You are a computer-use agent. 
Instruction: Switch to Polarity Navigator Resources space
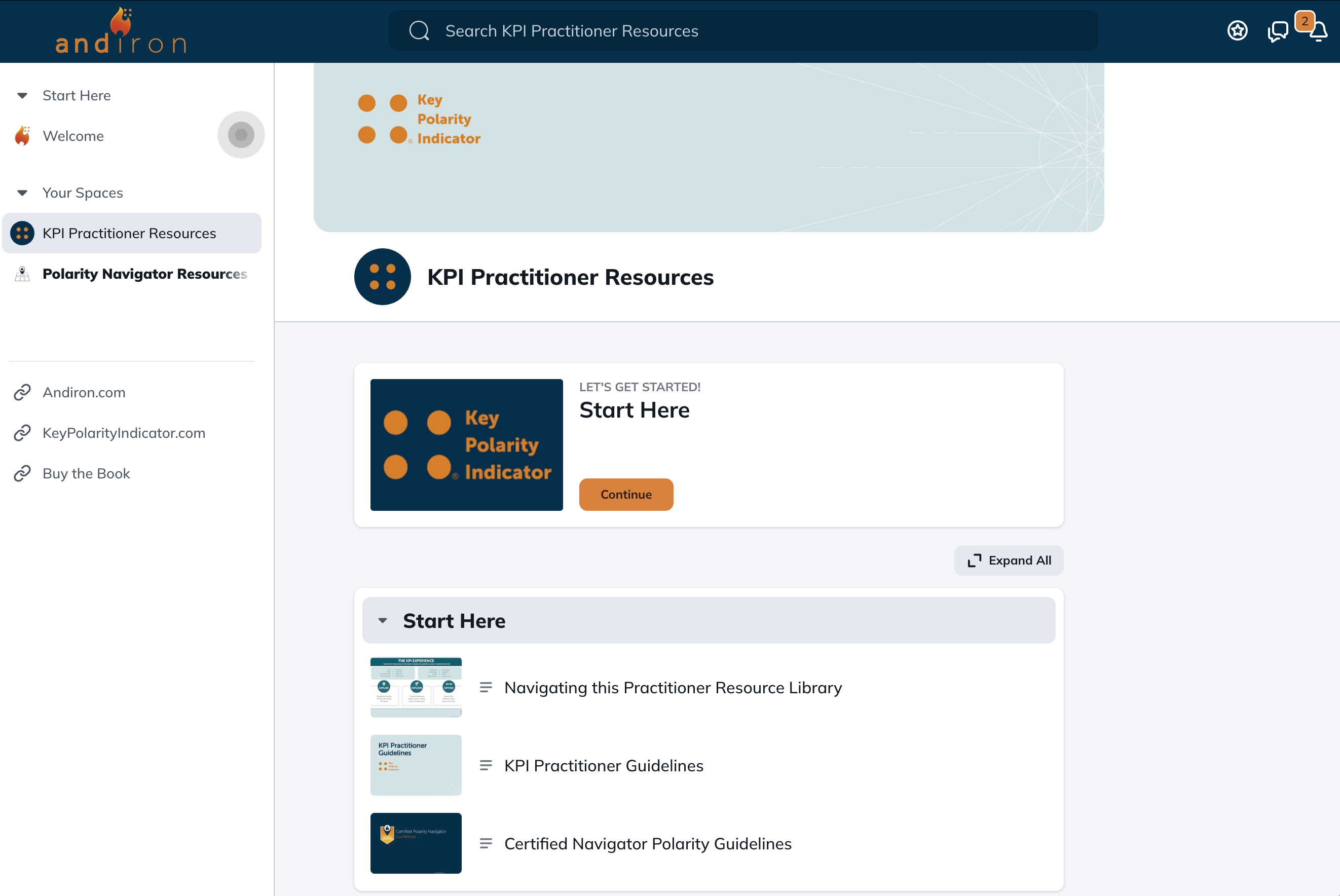[x=144, y=274]
